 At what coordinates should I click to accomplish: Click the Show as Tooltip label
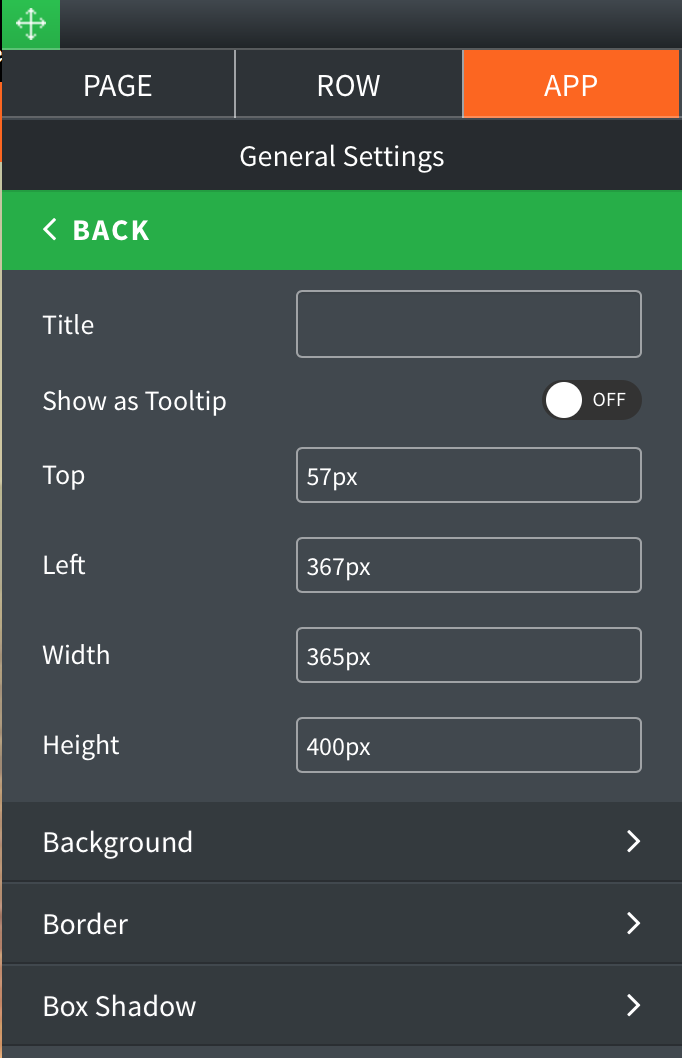coord(135,401)
